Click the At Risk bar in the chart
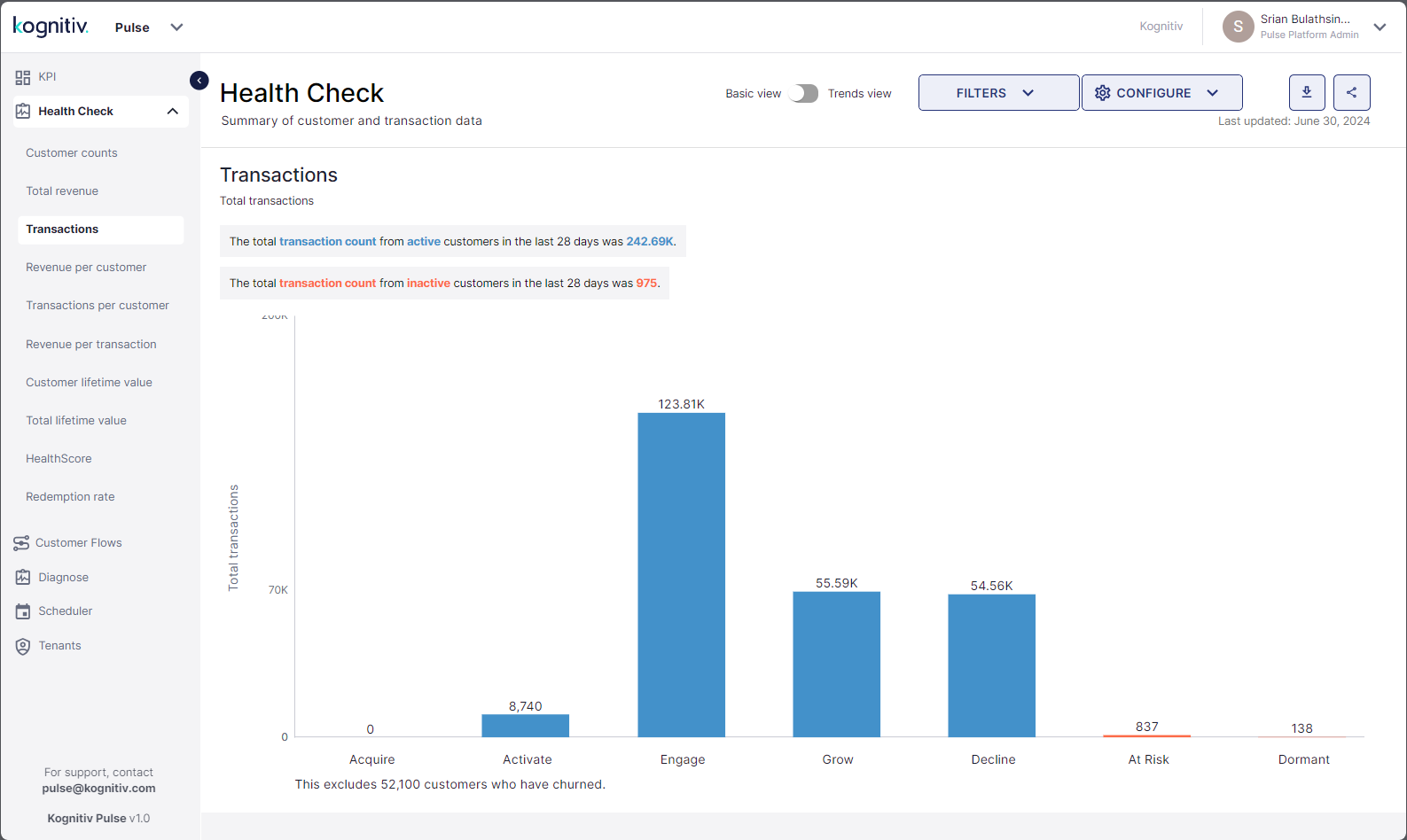 coord(1147,735)
